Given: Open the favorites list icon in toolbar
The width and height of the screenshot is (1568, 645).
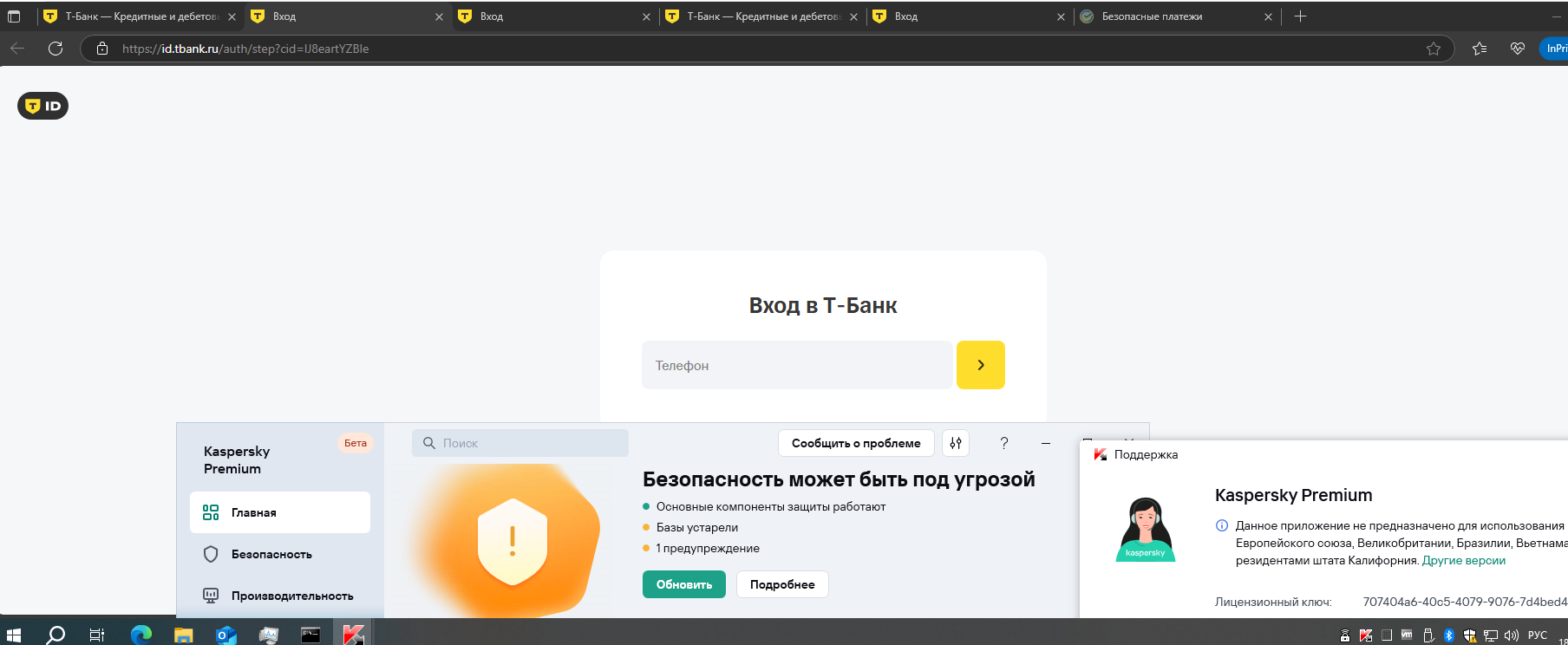Looking at the screenshot, I should (x=1480, y=49).
